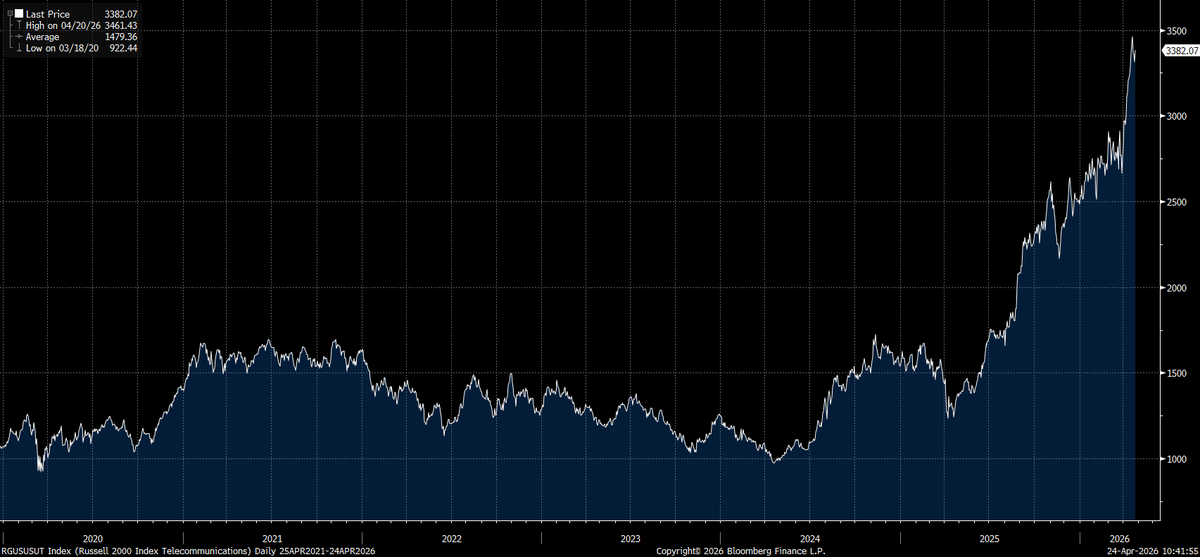Click the white Last Price color swatch

point(18,15)
